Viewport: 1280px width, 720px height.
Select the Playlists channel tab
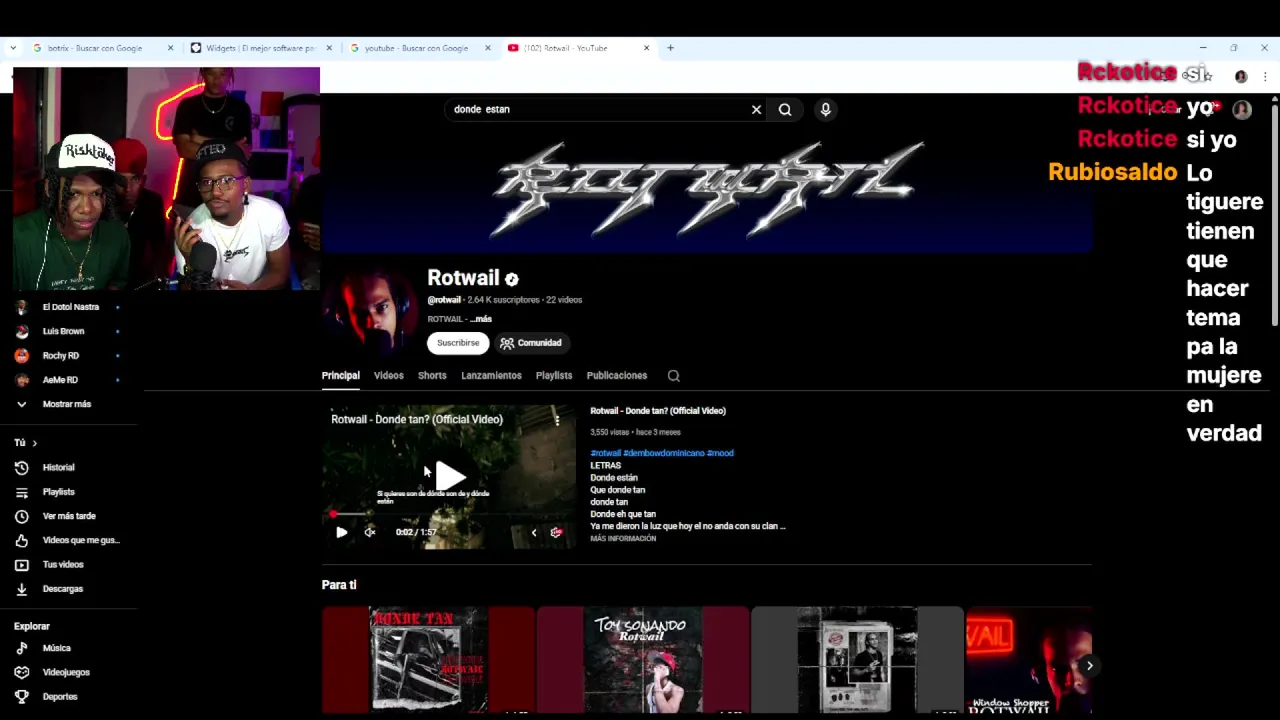coord(553,375)
